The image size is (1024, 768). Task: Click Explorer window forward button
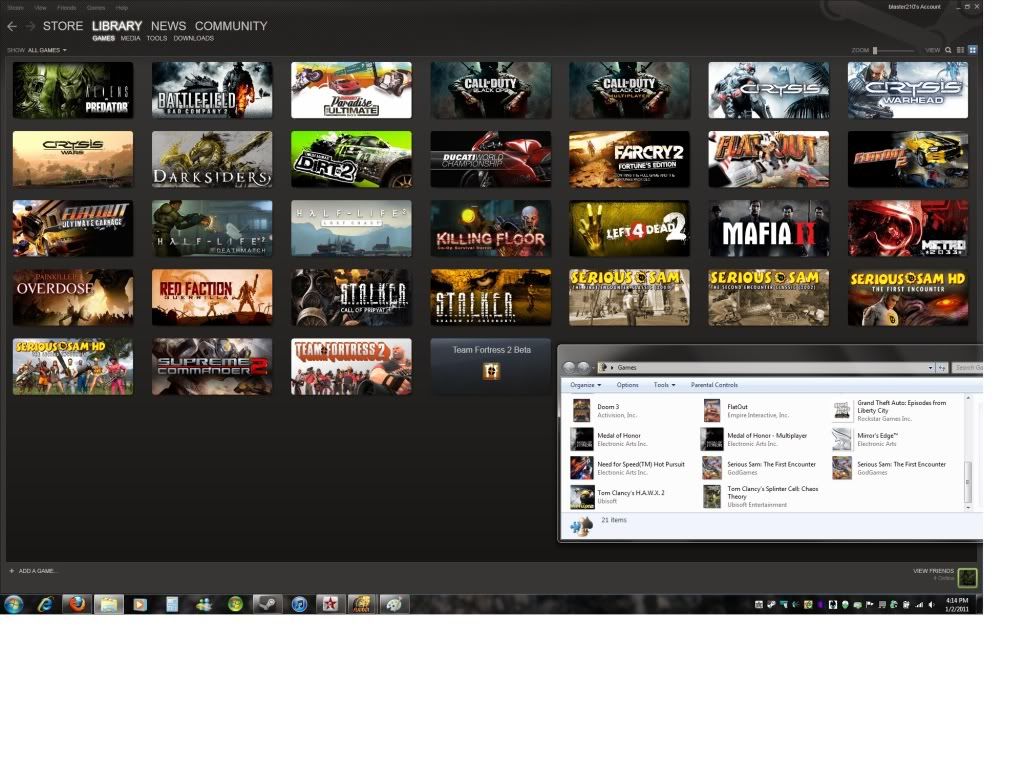583,368
